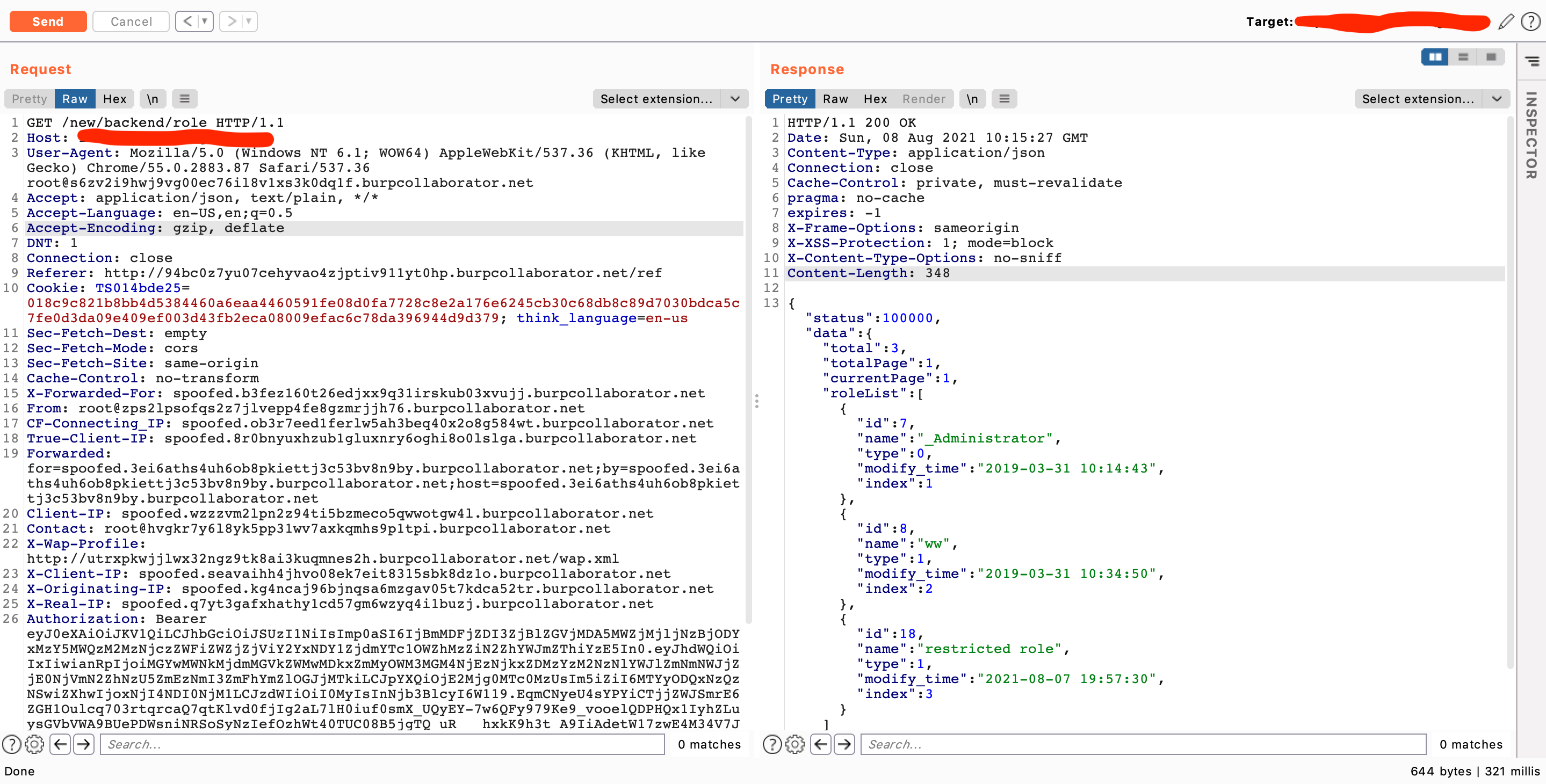Viewport: 1546px width, 784px height.
Task: Toggle Request non-printable chars \n button
Action: click(153, 99)
